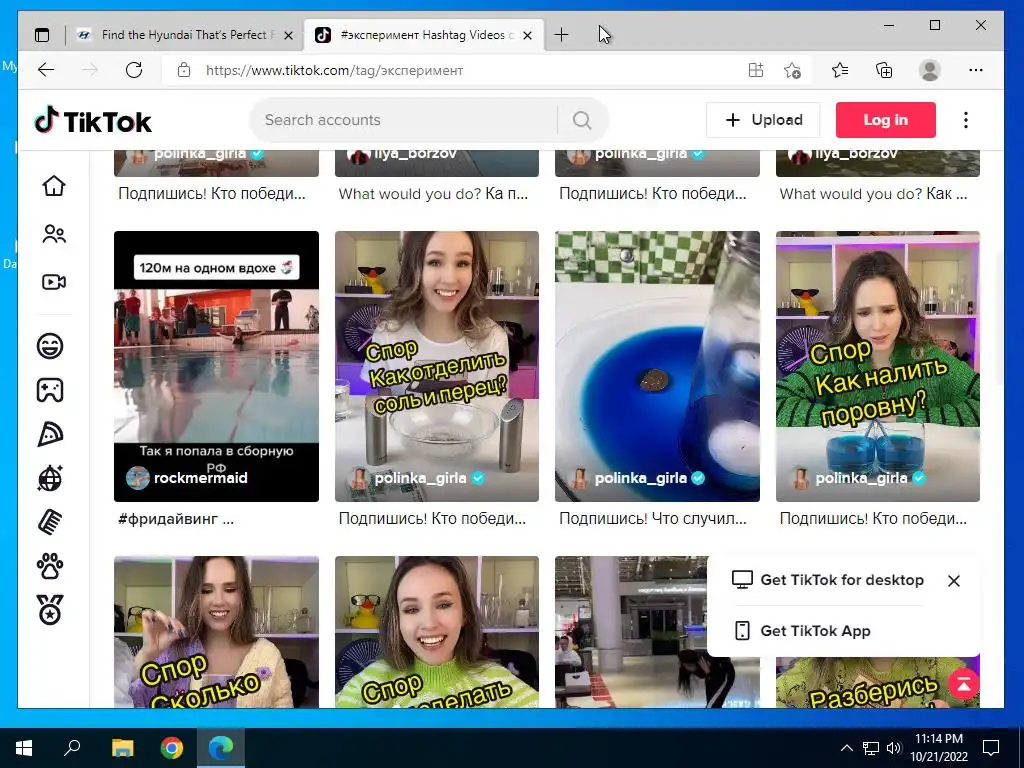The height and width of the screenshot is (768, 1024).
Task: Add this page to favorites
Action: click(x=792, y=70)
